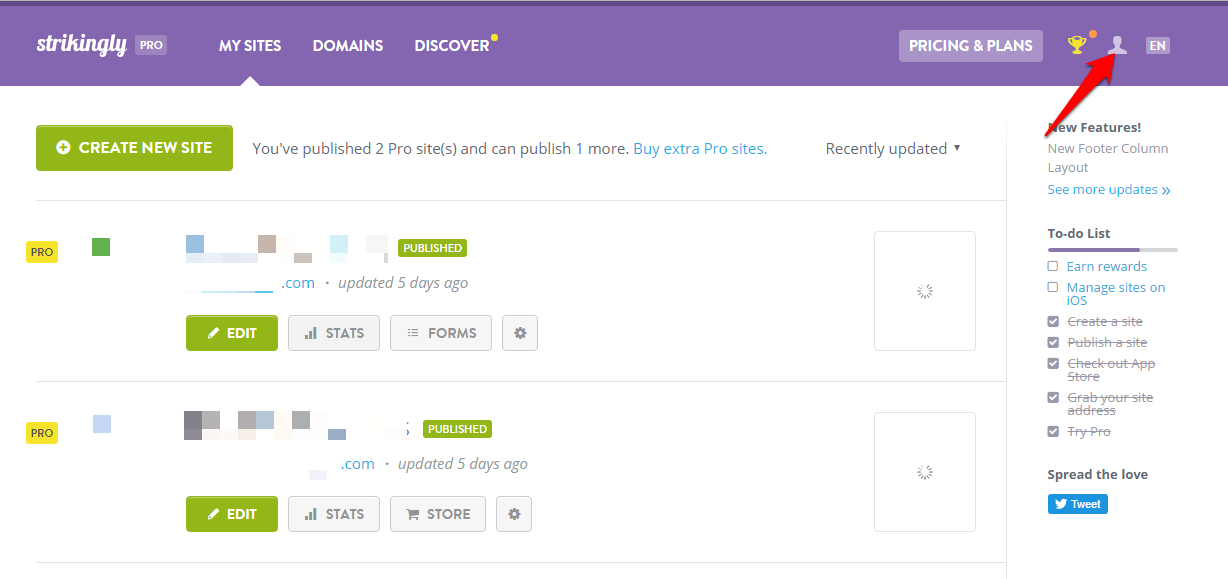This screenshot has height=579, width=1228.
Task: Click the Tweet button
Action: (x=1078, y=504)
